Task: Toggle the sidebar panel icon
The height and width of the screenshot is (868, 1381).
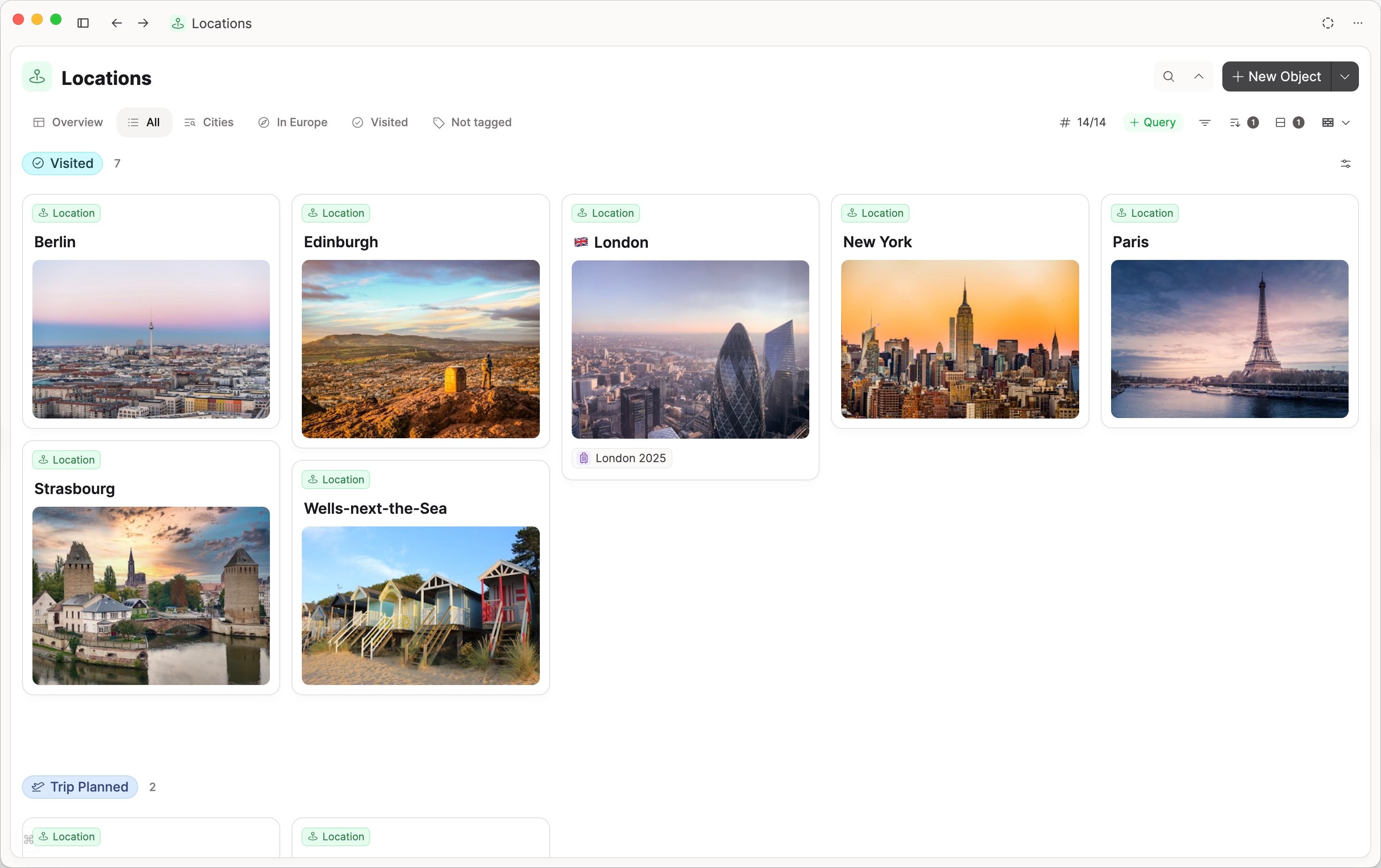Action: [83, 23]
